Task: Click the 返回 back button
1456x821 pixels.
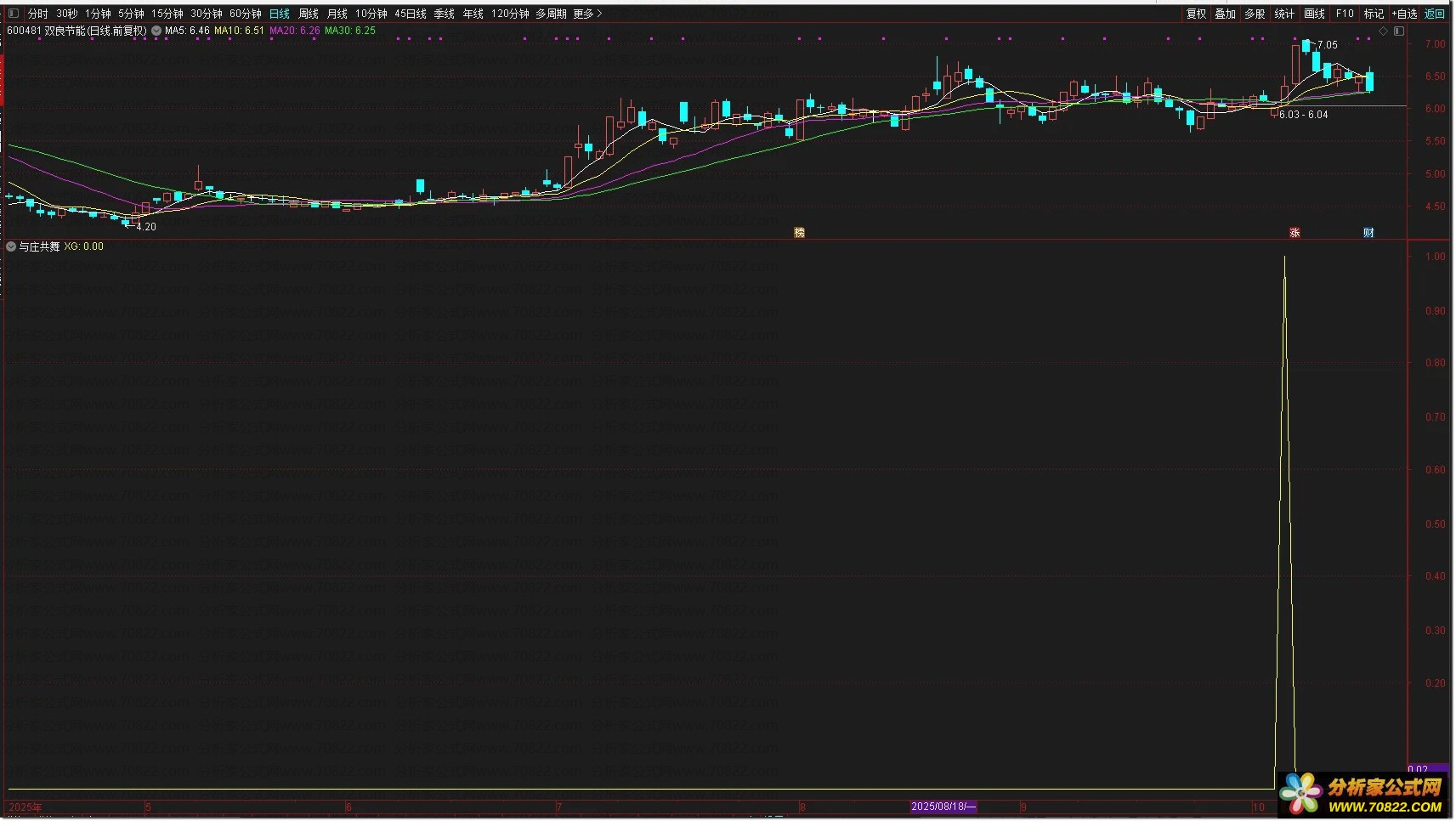Action: click(1434, 14)
